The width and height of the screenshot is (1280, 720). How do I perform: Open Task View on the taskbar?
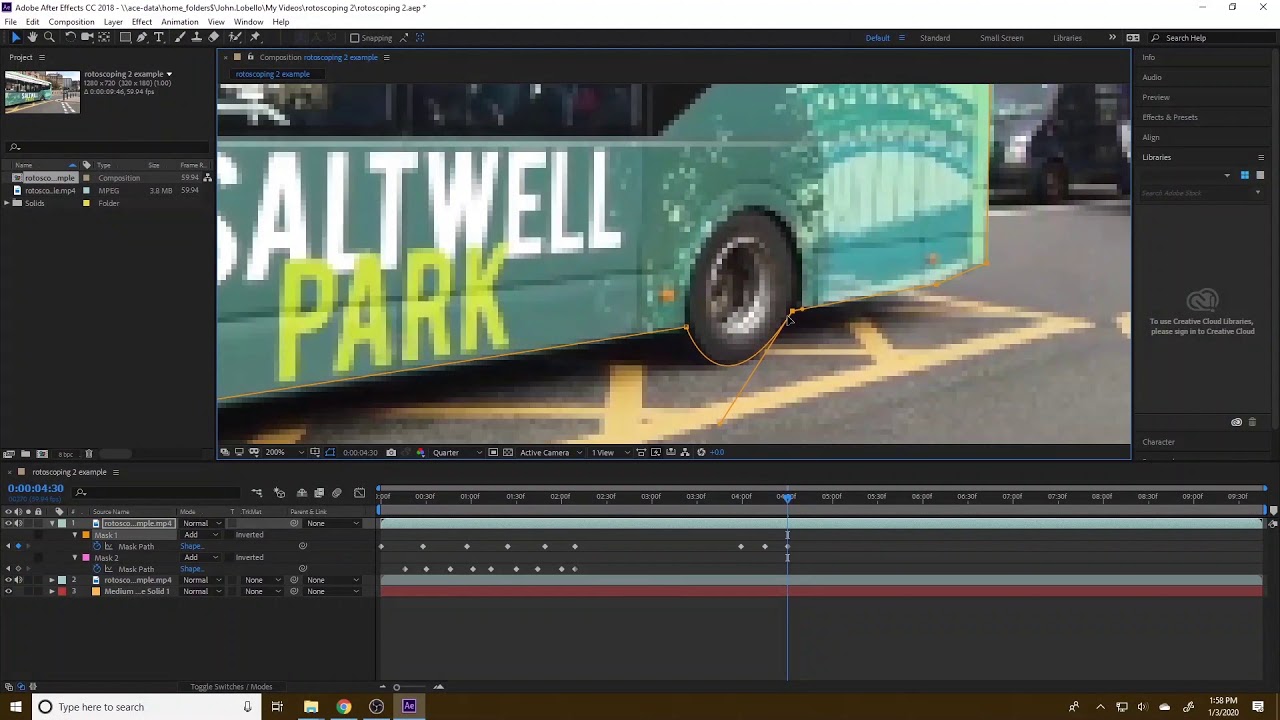(x=277, y=707)
